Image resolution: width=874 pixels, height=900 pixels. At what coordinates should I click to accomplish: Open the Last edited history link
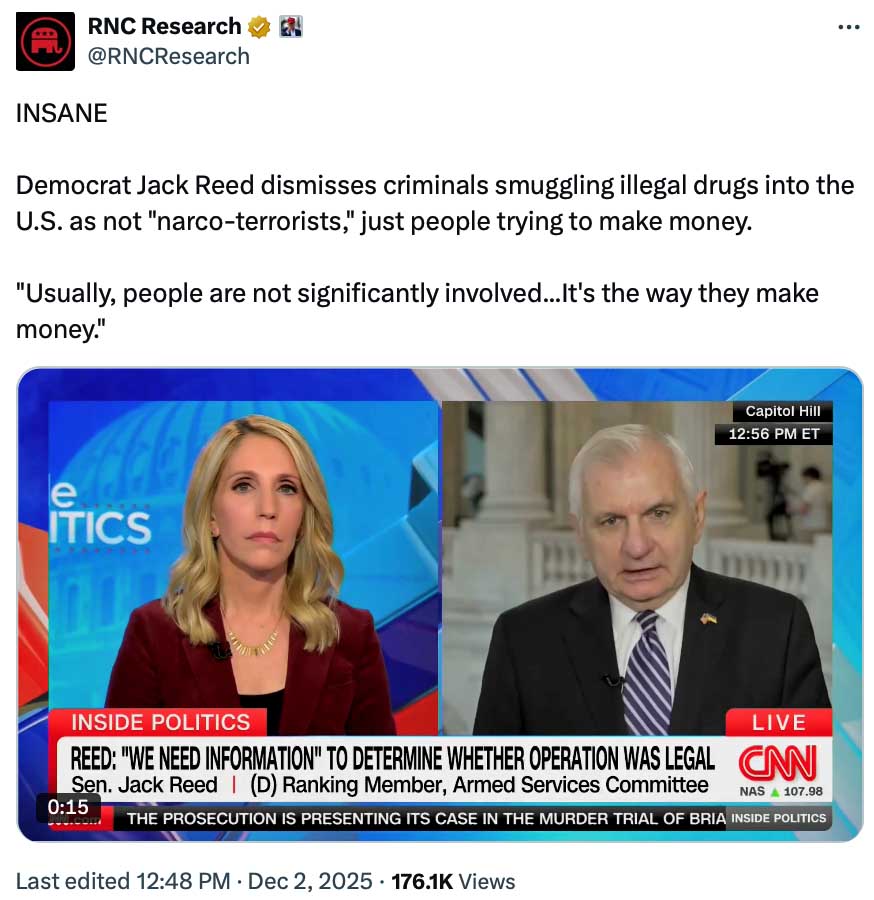123,881
